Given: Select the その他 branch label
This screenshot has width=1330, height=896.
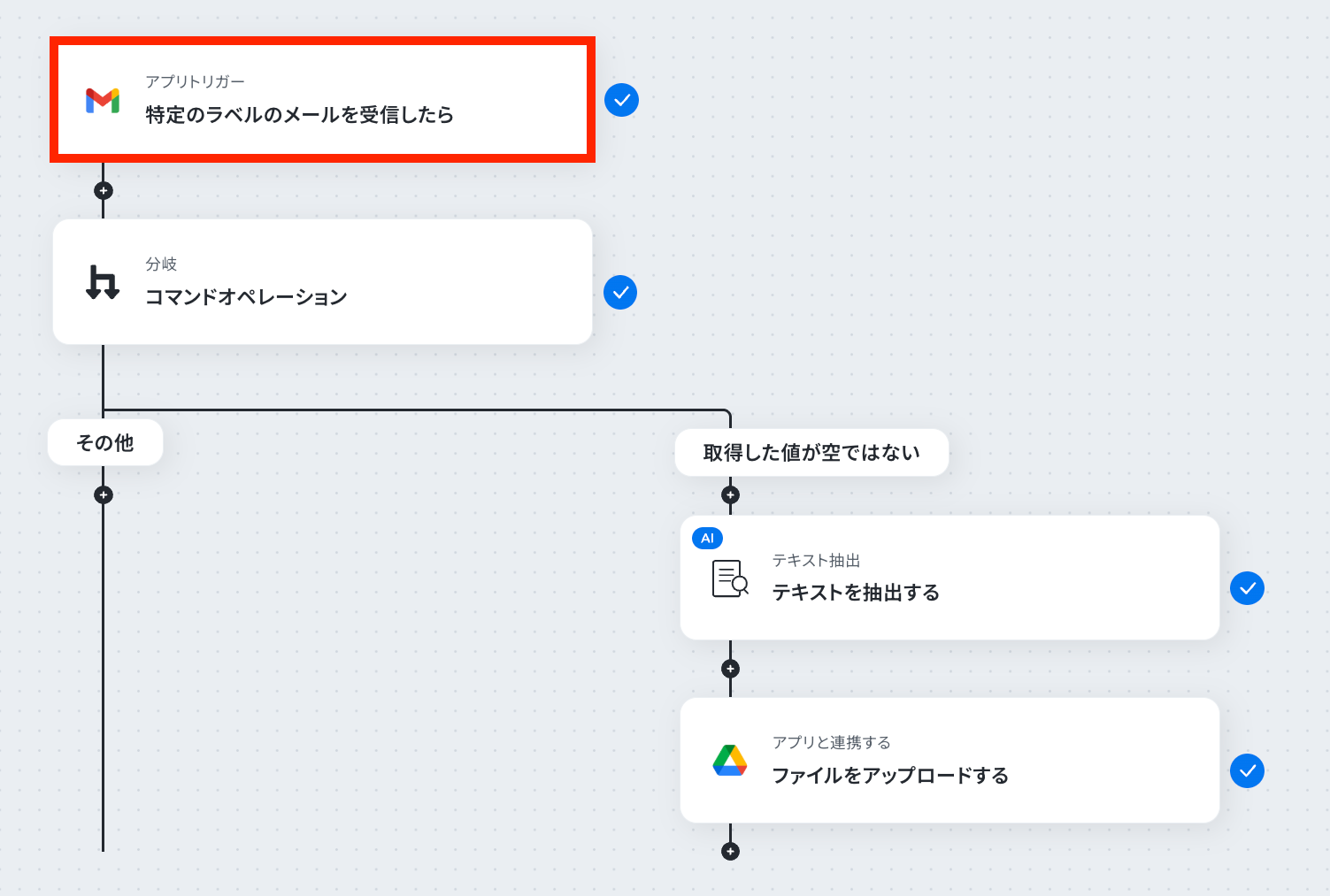Looking at the screenshot, I should coord(105,442).
